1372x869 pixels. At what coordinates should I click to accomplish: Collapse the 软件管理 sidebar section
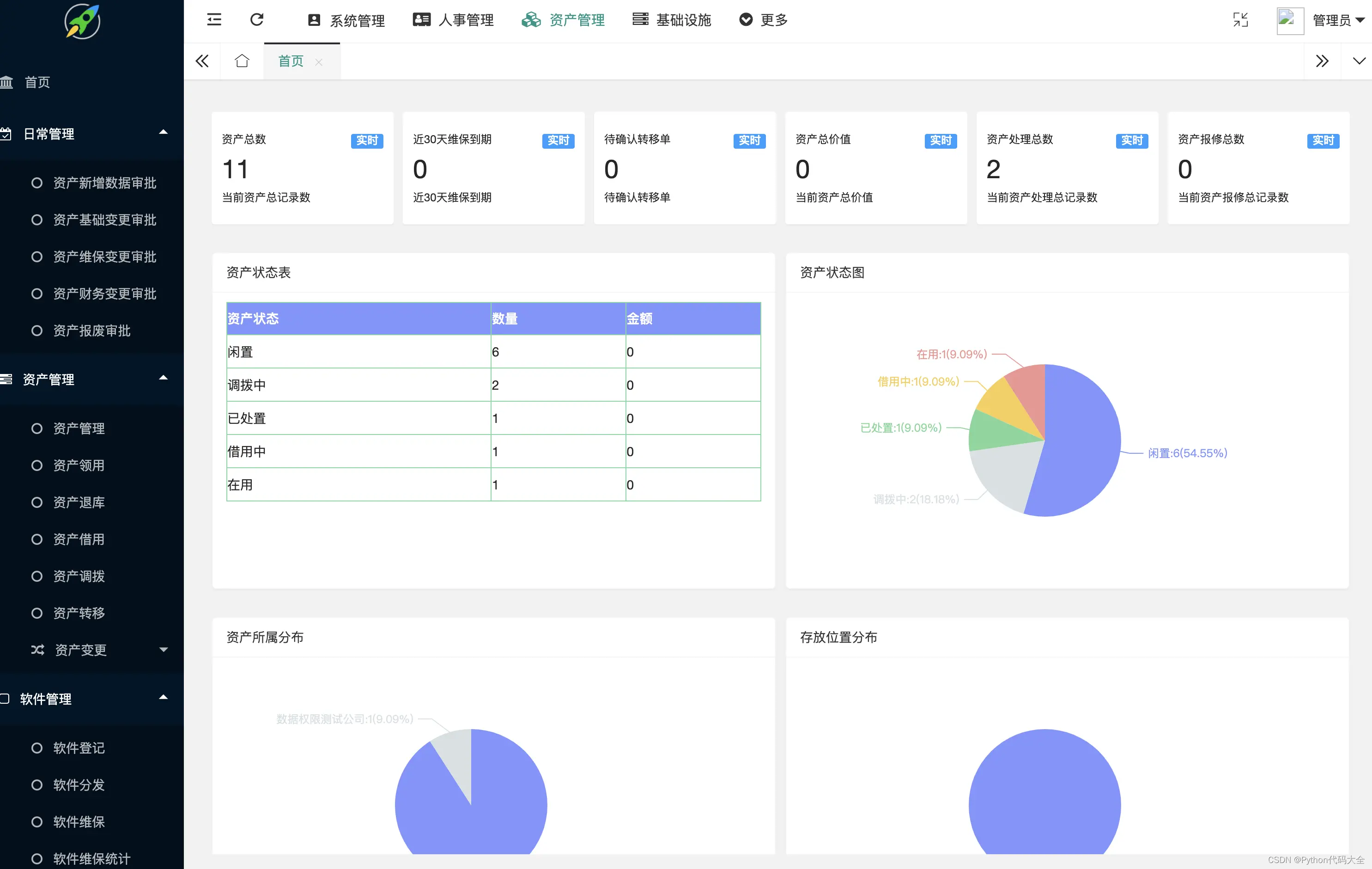point(164,696)
